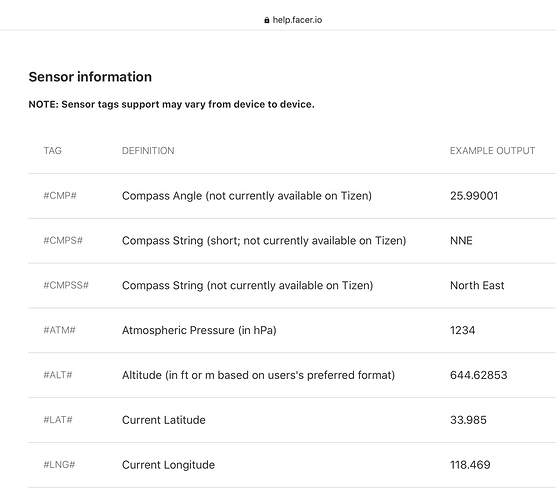Click the TAG column header

coord(52,151)
